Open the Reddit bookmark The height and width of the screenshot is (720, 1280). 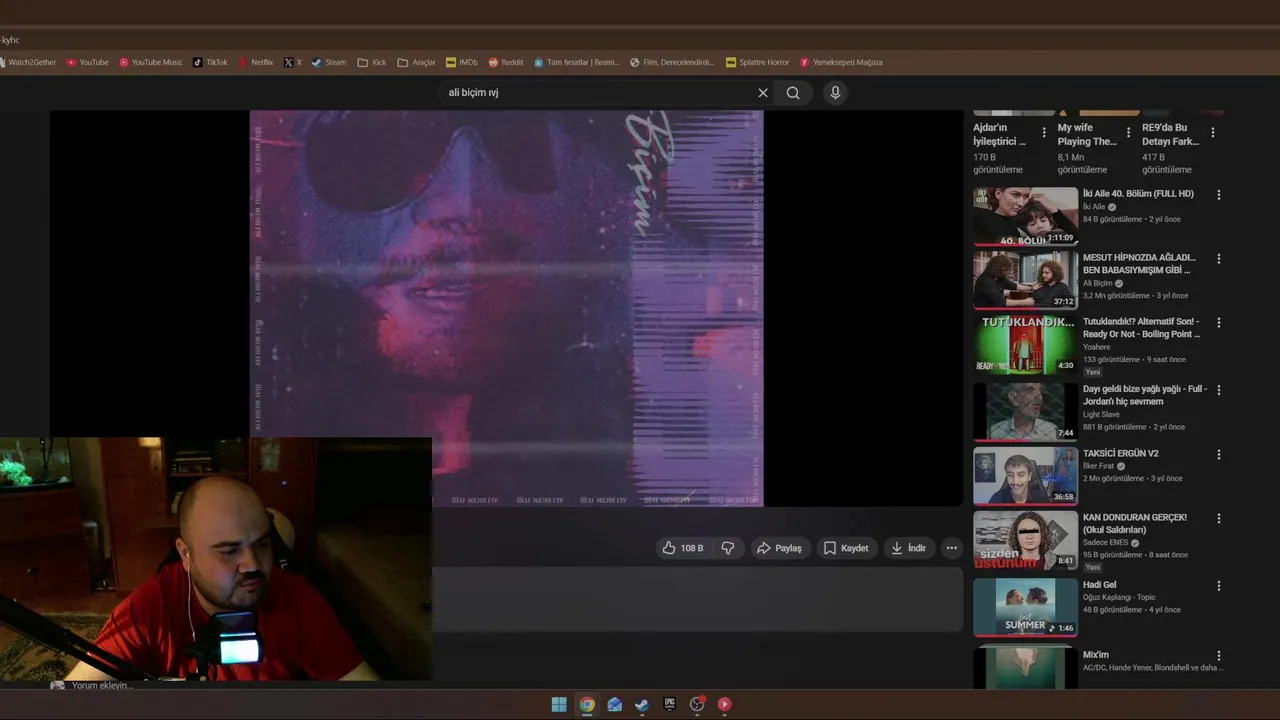click(505, 62)
